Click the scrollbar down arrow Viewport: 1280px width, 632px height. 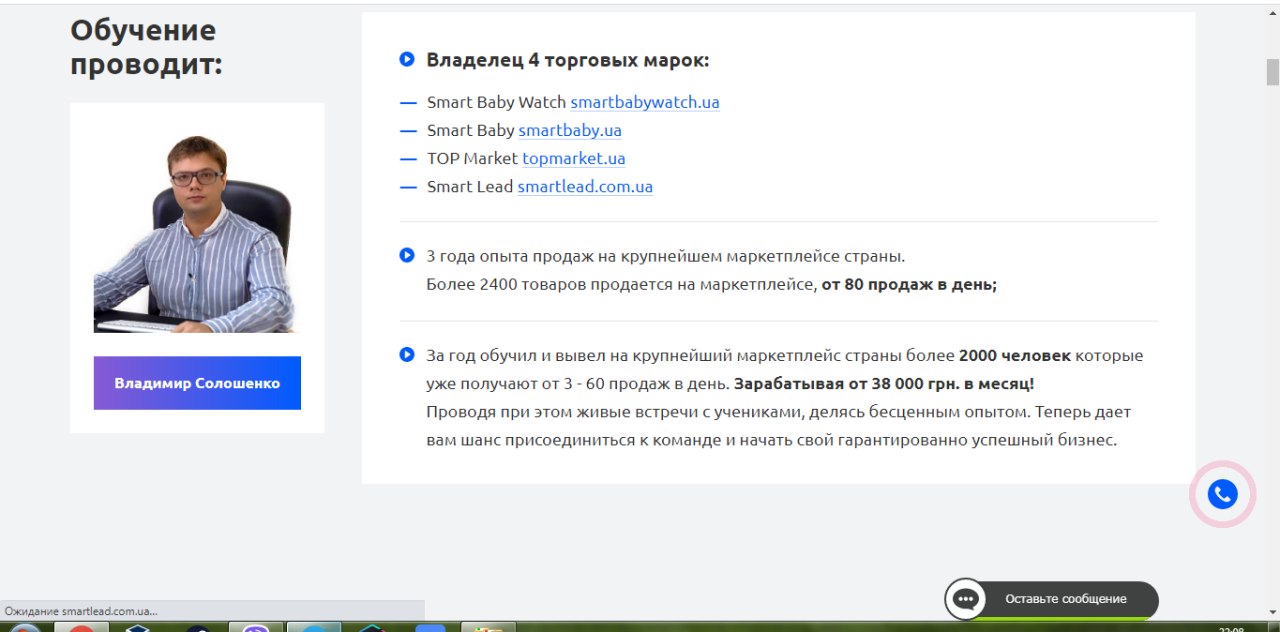pos(1273,611)
